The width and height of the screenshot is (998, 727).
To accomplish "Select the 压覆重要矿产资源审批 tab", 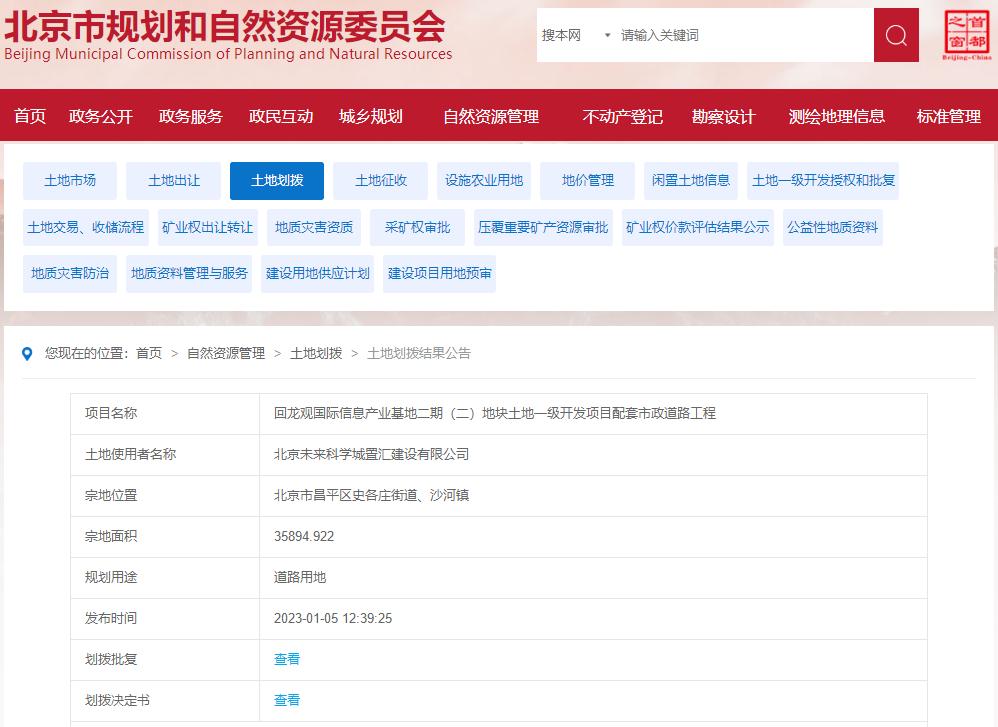I will (543, 227).
